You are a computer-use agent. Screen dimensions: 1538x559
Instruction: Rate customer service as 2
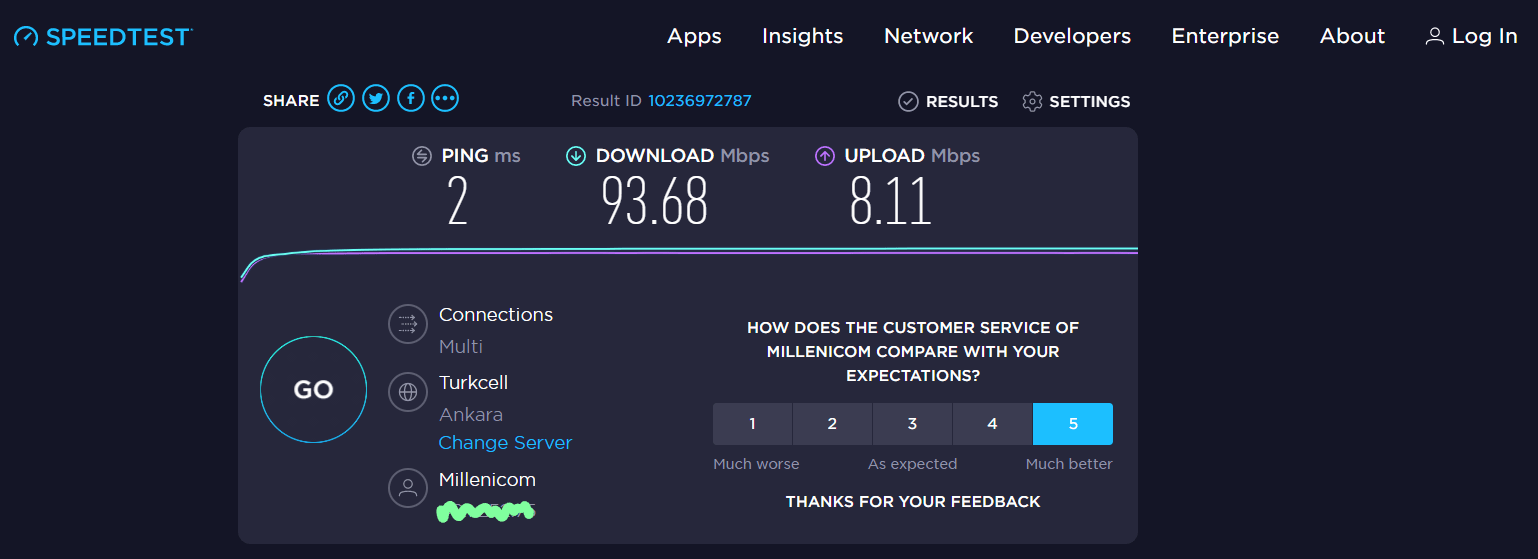click(x=832, y=424)
